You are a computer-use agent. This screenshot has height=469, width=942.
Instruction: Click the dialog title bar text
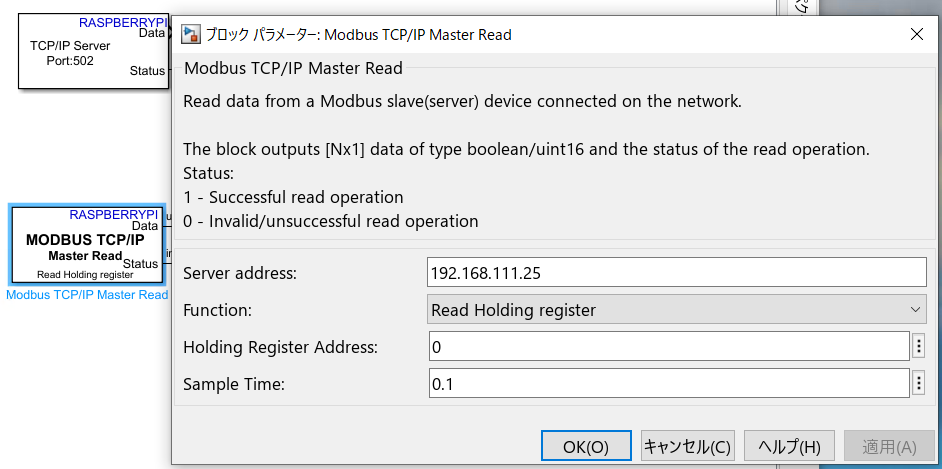(x=358, y=35)
